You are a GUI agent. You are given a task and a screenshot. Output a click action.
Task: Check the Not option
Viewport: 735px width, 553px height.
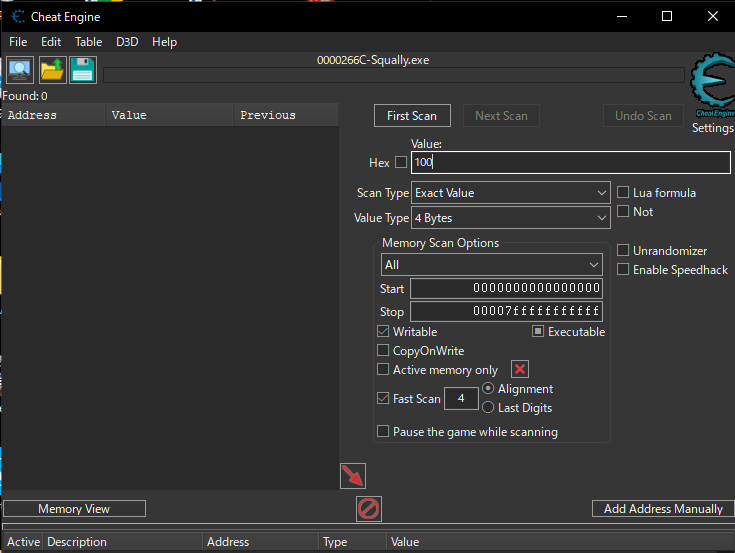click(x=622, y=211)
